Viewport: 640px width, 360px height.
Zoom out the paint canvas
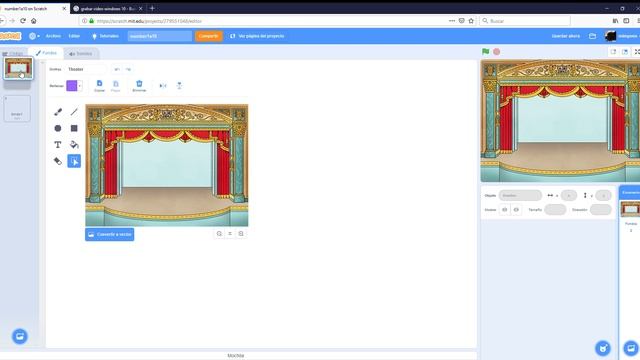pyautogui.click(x=219, y=233)
